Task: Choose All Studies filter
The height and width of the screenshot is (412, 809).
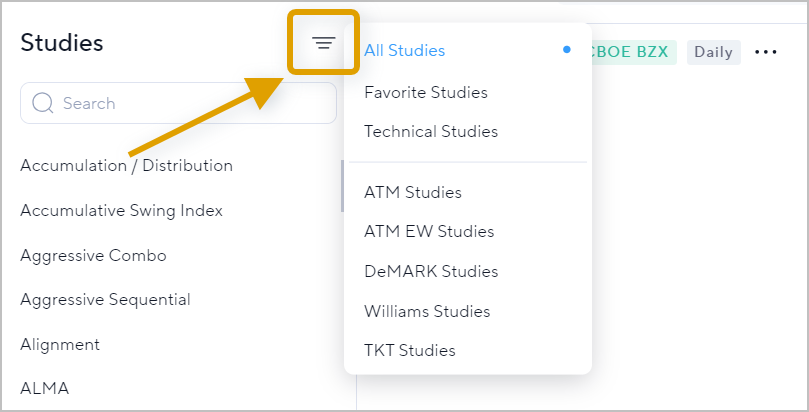Action: click(x=404, y=51)
